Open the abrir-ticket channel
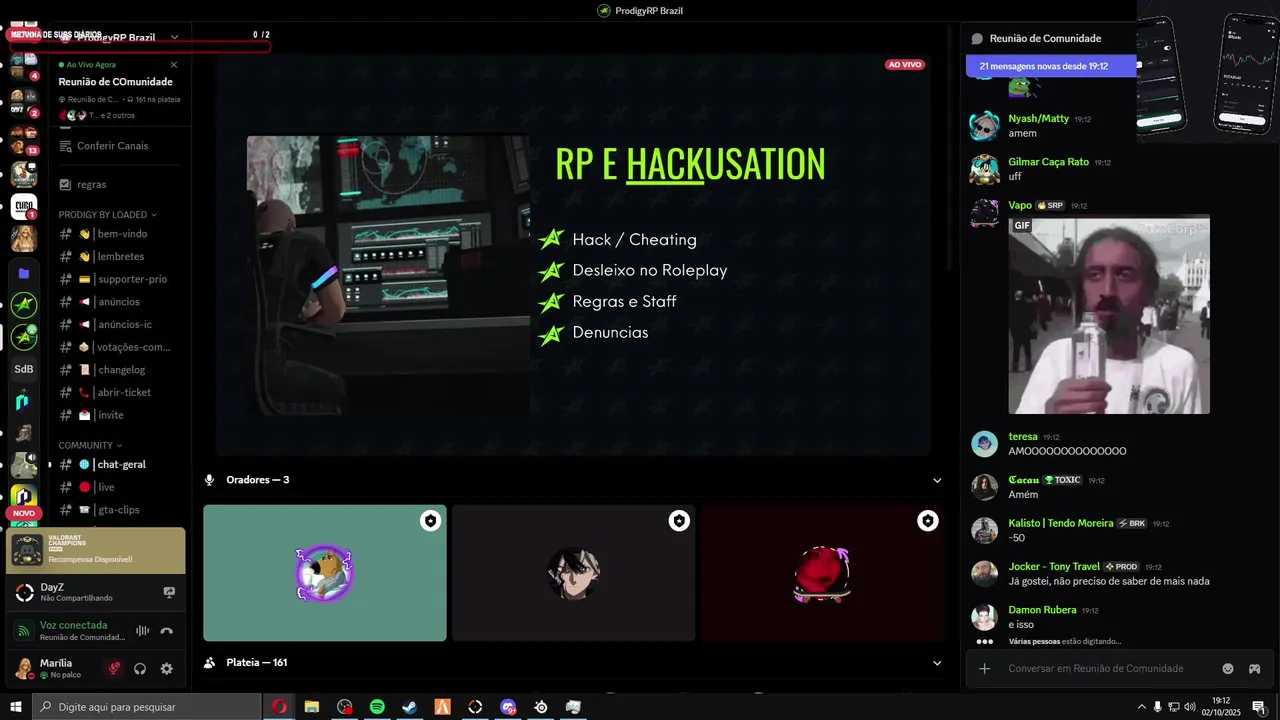 pyautogui.click(x=118, y=392)
